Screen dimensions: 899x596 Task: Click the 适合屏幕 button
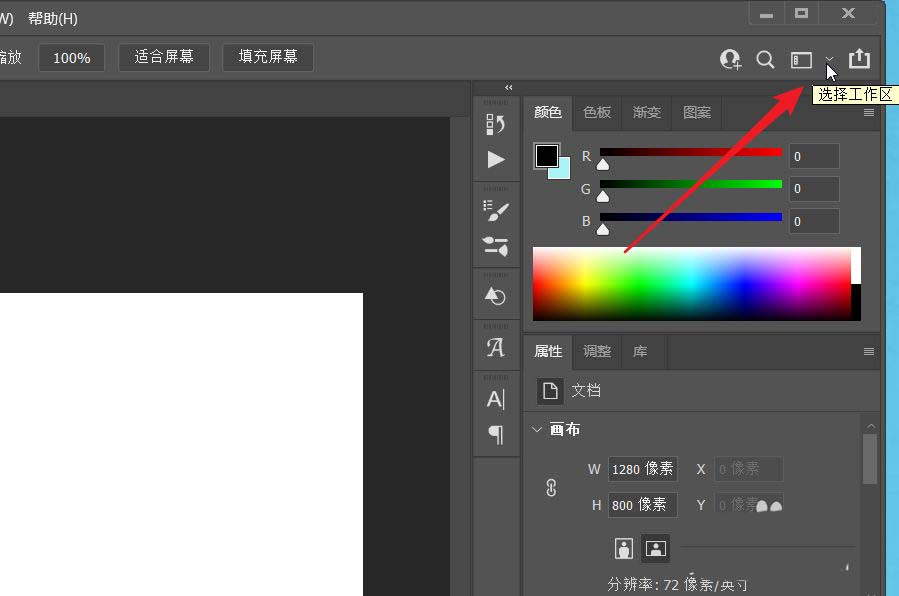[x=163, y=57]
